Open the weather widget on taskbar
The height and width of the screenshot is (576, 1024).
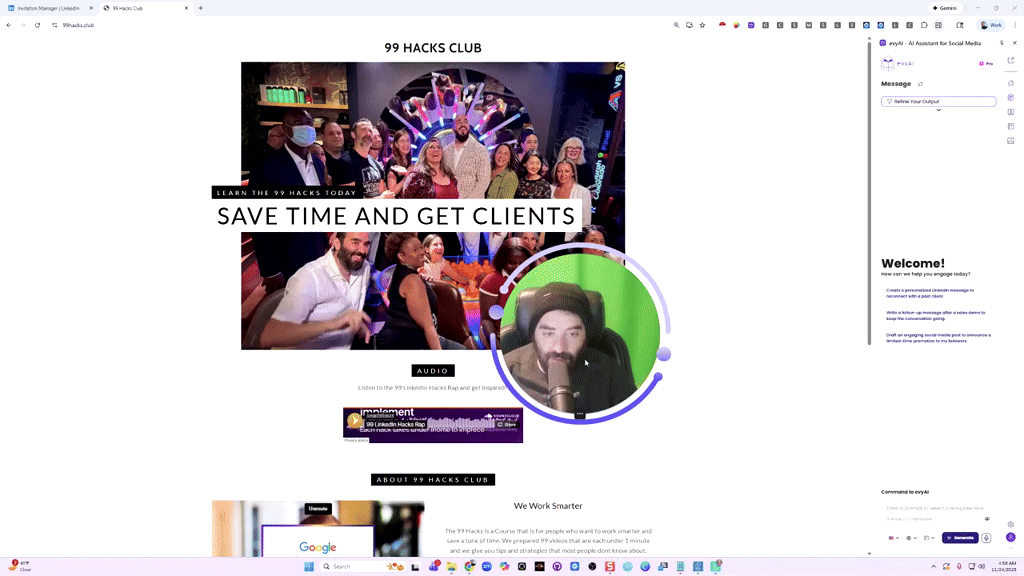point(20,566)
